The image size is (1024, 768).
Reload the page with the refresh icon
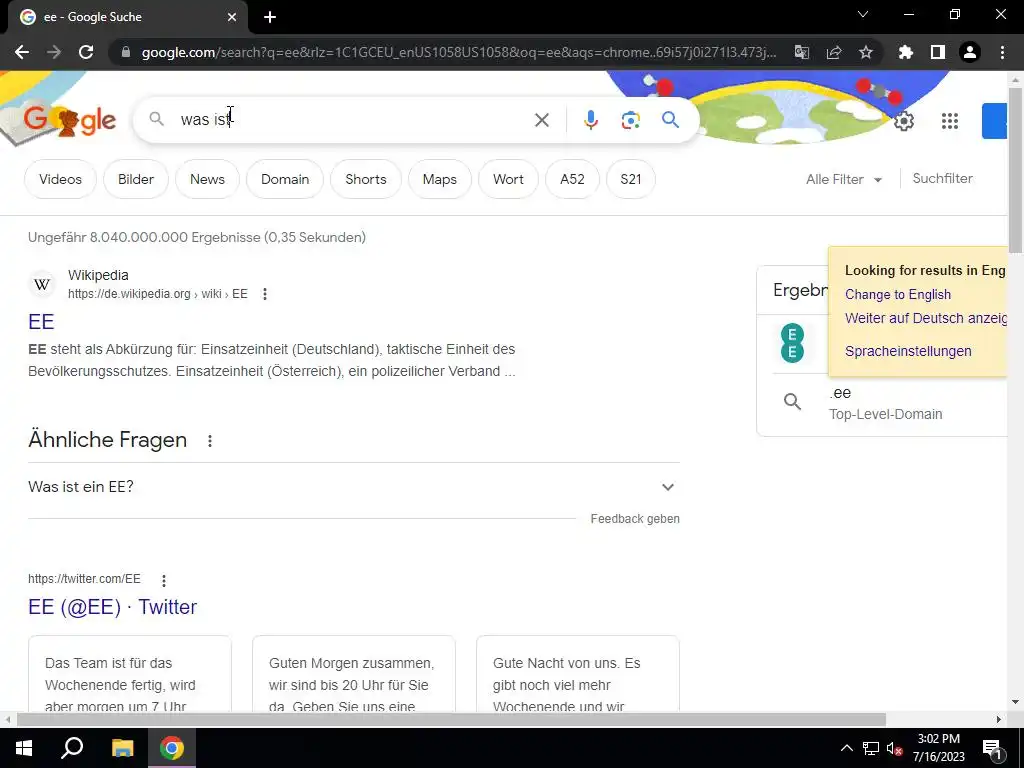coord(86,52)
